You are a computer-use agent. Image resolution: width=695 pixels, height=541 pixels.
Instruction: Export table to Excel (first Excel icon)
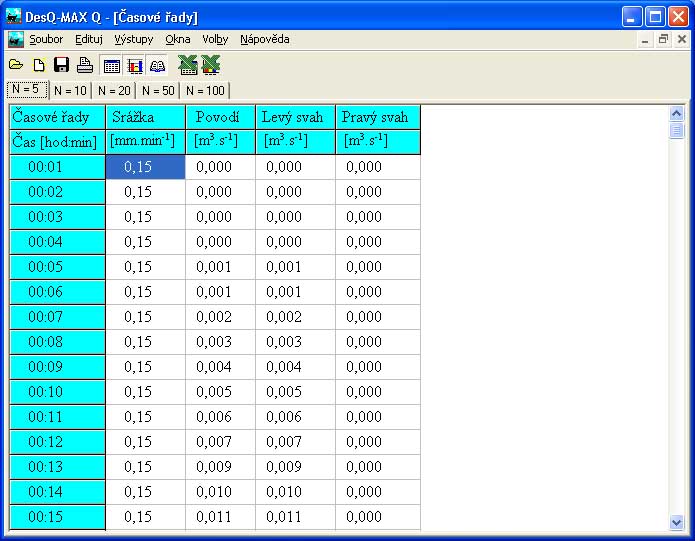(x=188, y=65)
